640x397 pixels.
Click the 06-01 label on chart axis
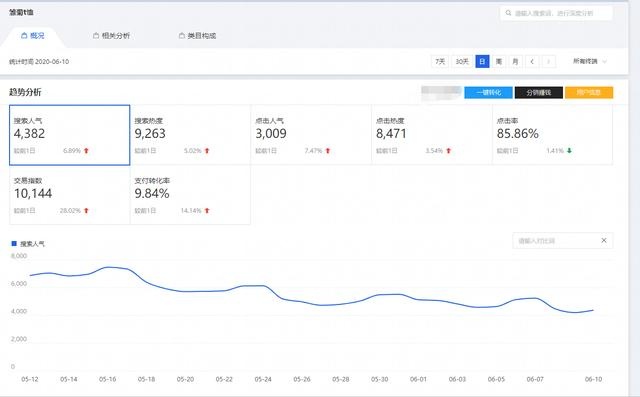(x=418, y=379)
